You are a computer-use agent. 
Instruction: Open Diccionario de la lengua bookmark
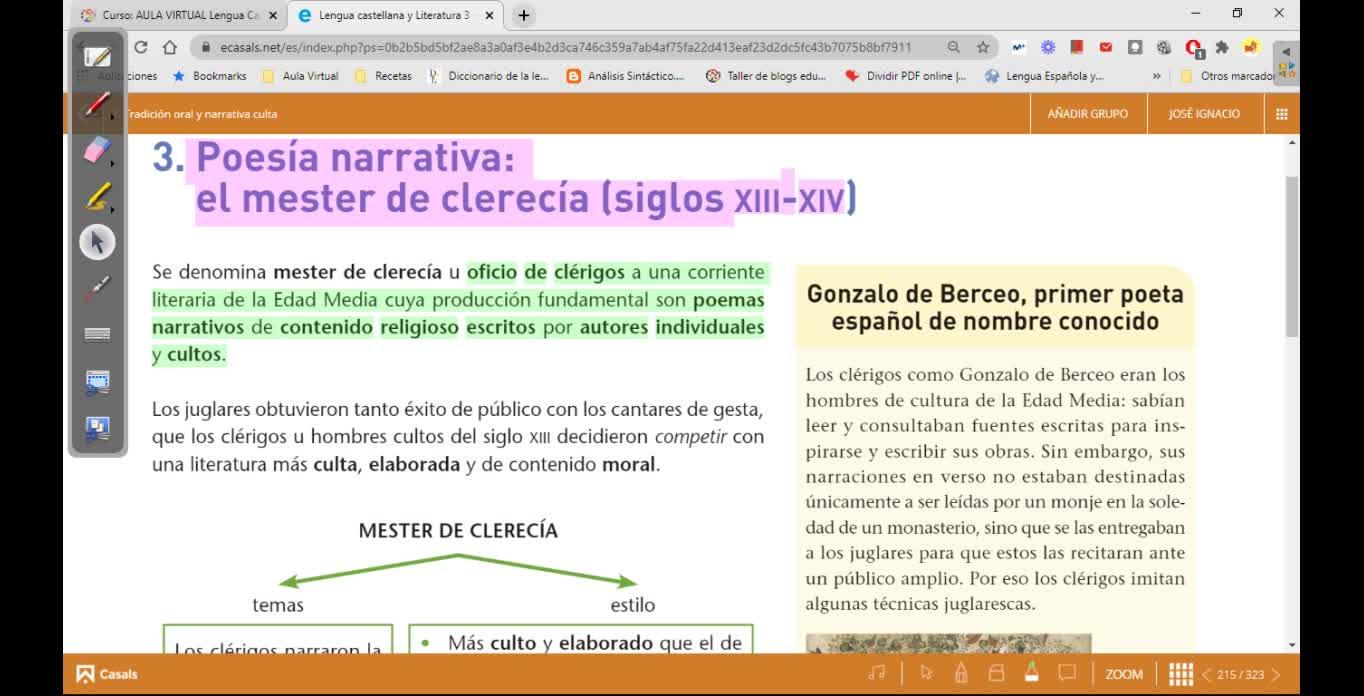(x=489, y=76)
